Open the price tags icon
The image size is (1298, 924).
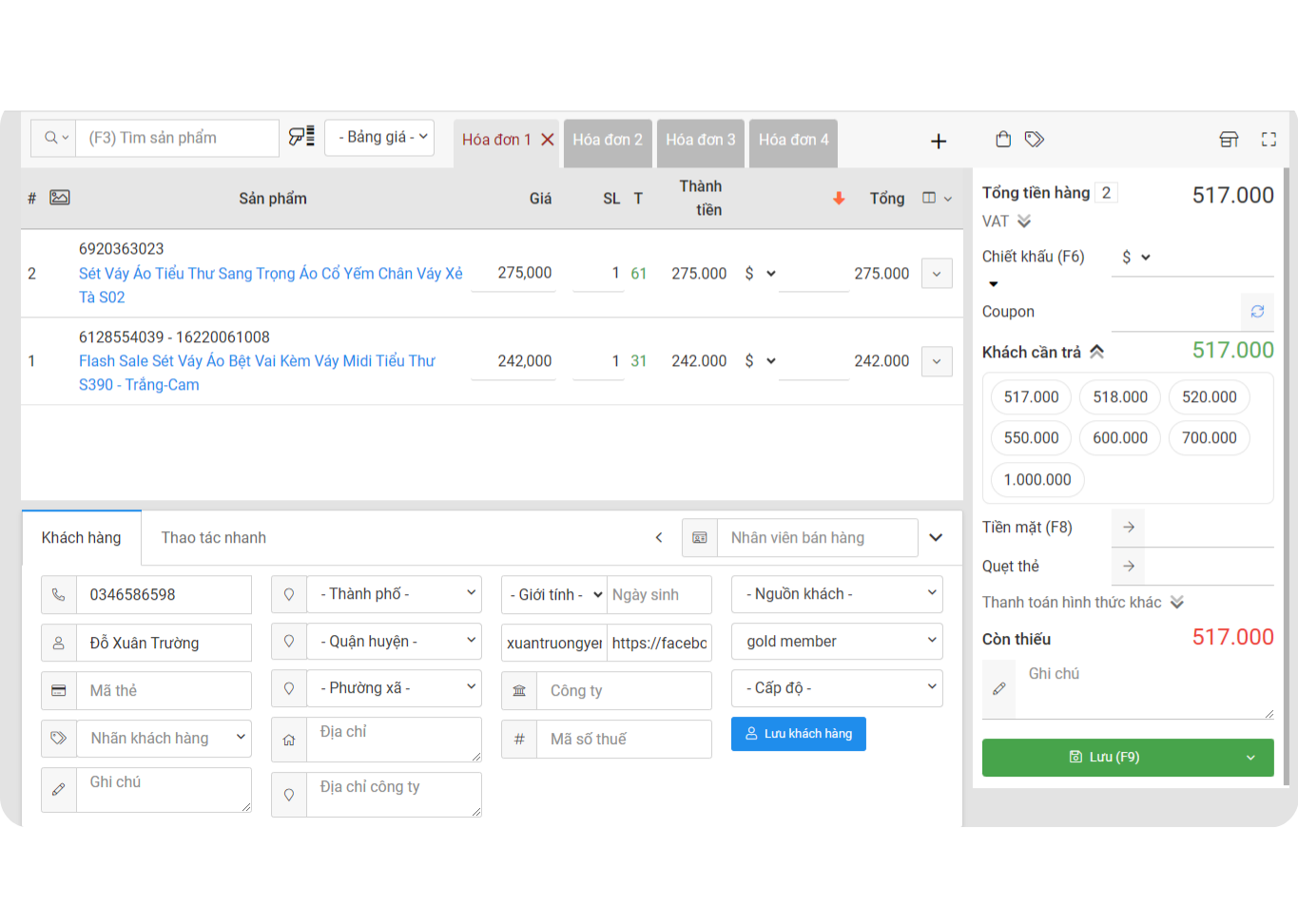[1035, 140]
